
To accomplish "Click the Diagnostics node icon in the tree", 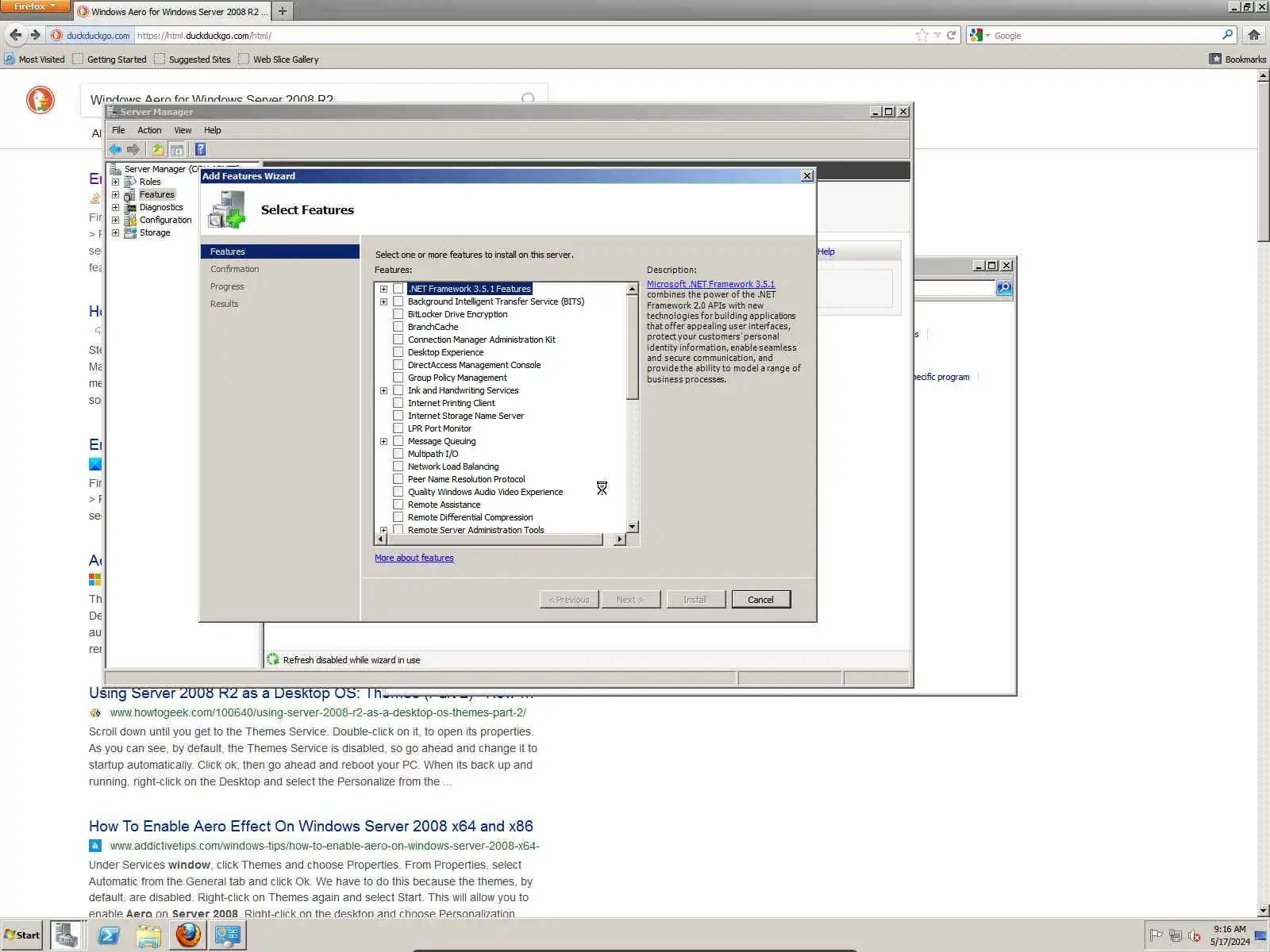I will [x=130, y=207].
